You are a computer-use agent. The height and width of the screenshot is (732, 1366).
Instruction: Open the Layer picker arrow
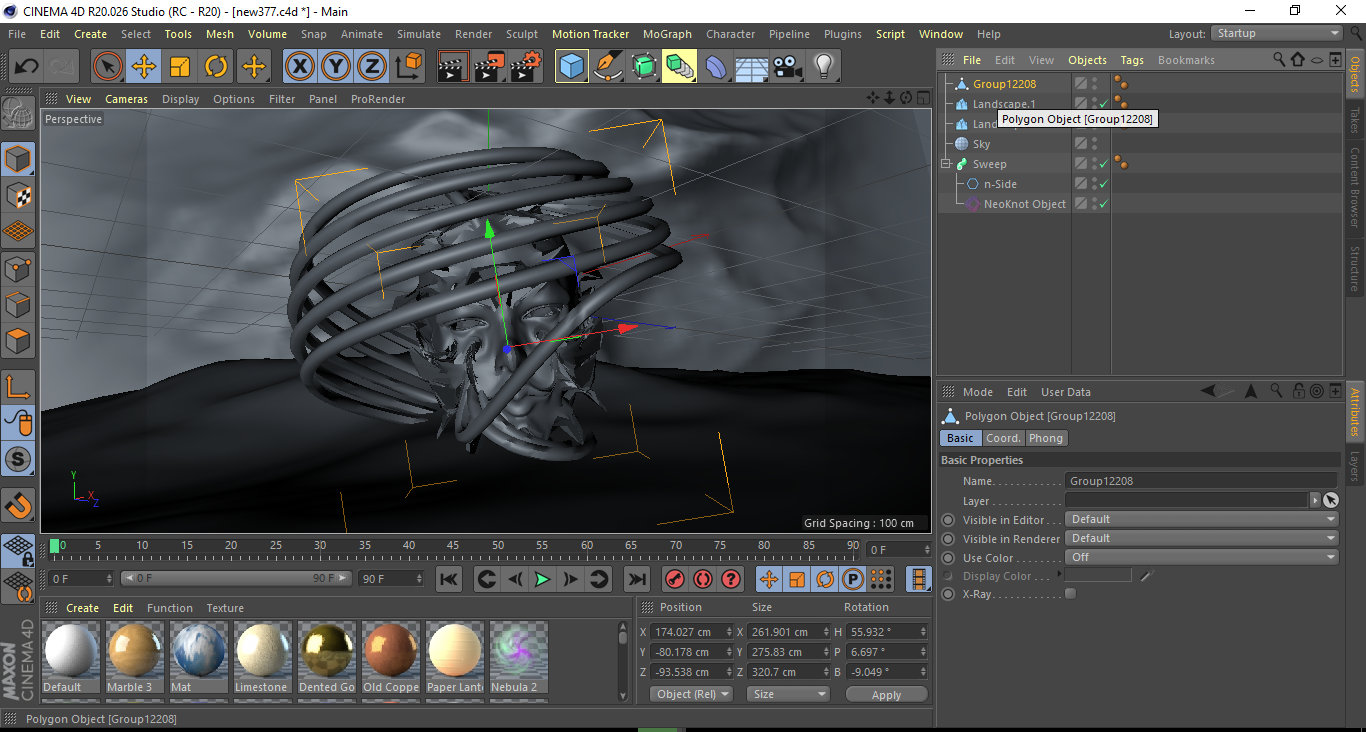click(1315, 500)
